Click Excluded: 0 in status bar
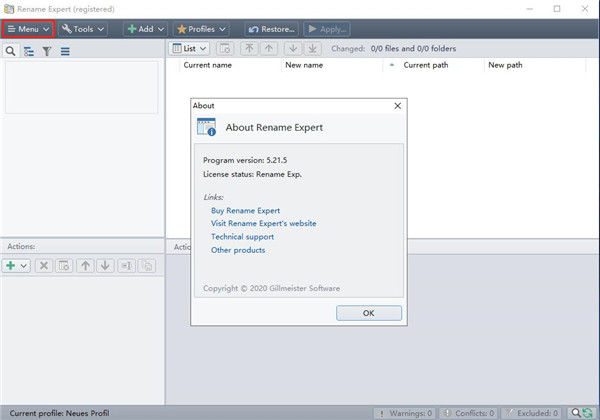This screenshot has height=420, width=600. click(532, 413)
